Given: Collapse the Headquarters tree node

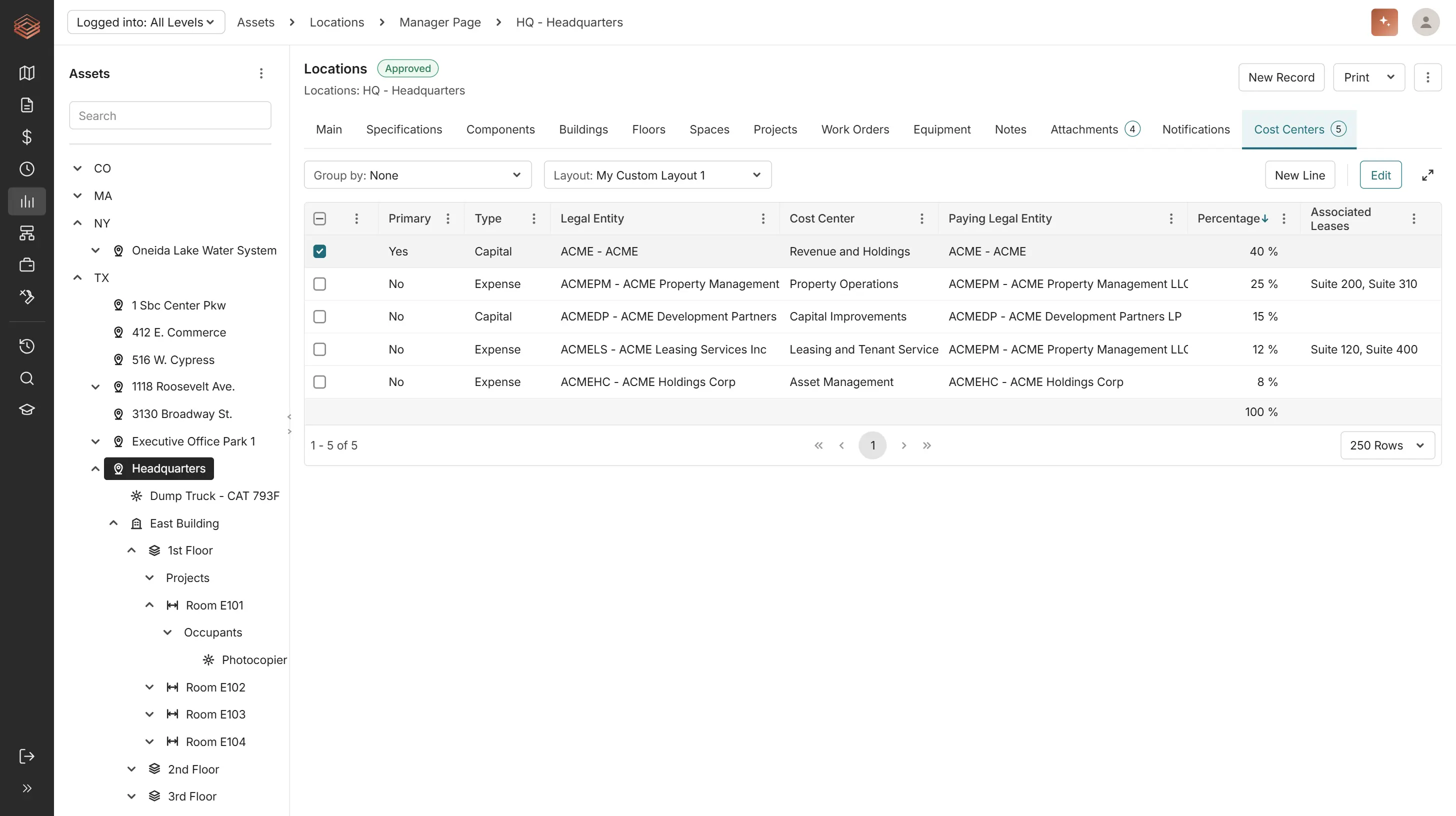Looking at the screenshot, I should (x=95, y=468).
